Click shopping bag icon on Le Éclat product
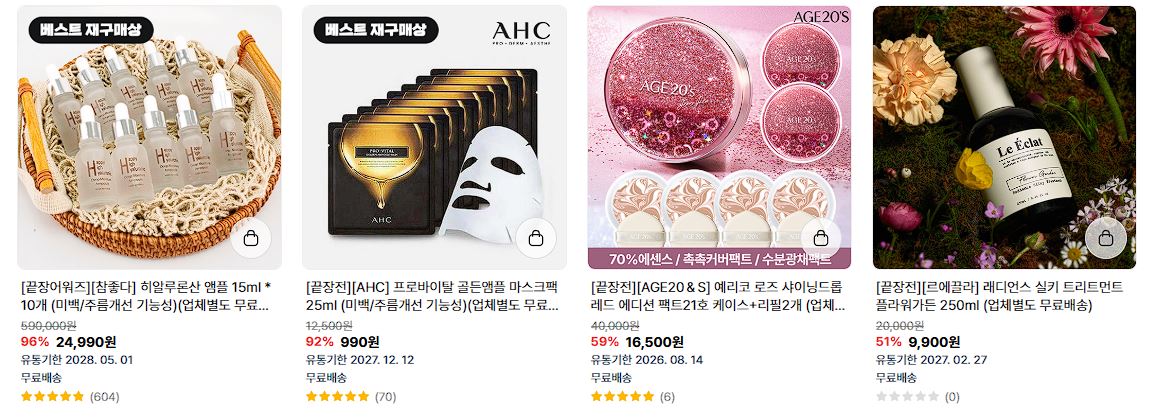 click(1105, 239)
